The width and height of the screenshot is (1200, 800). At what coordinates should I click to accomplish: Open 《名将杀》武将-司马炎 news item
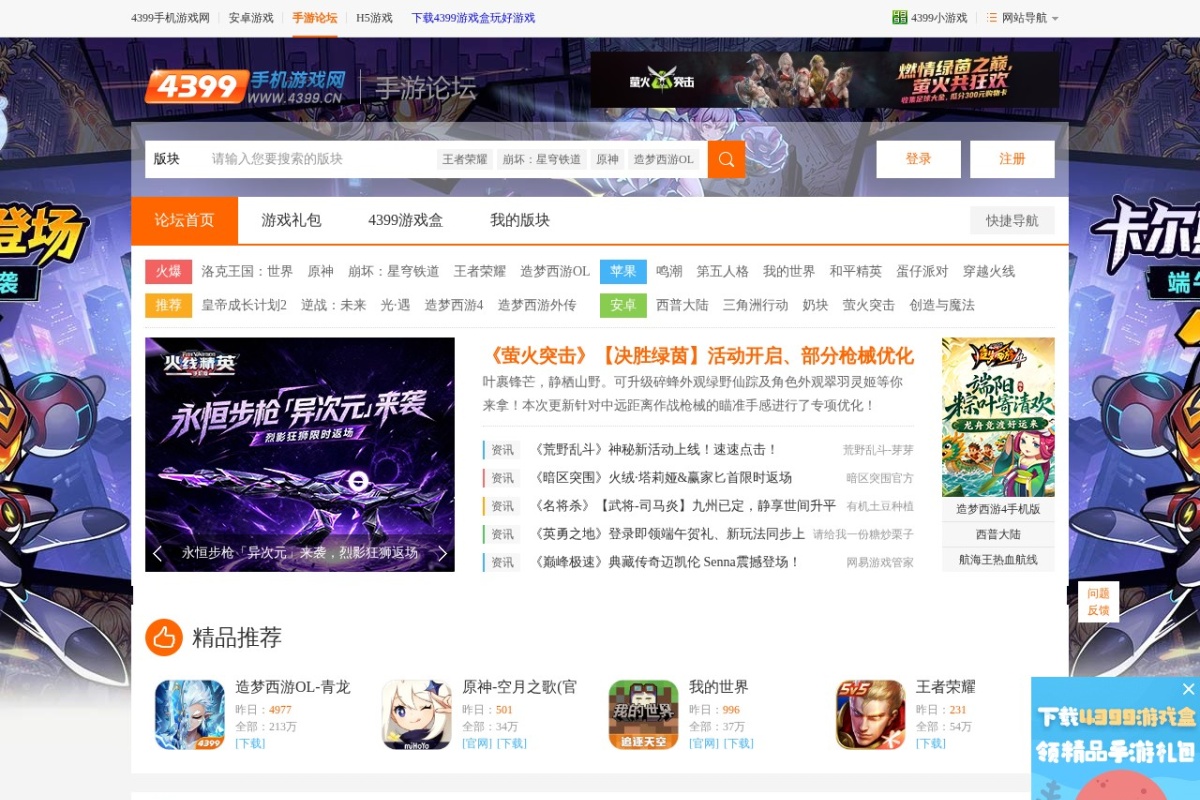tap(683, 506)
